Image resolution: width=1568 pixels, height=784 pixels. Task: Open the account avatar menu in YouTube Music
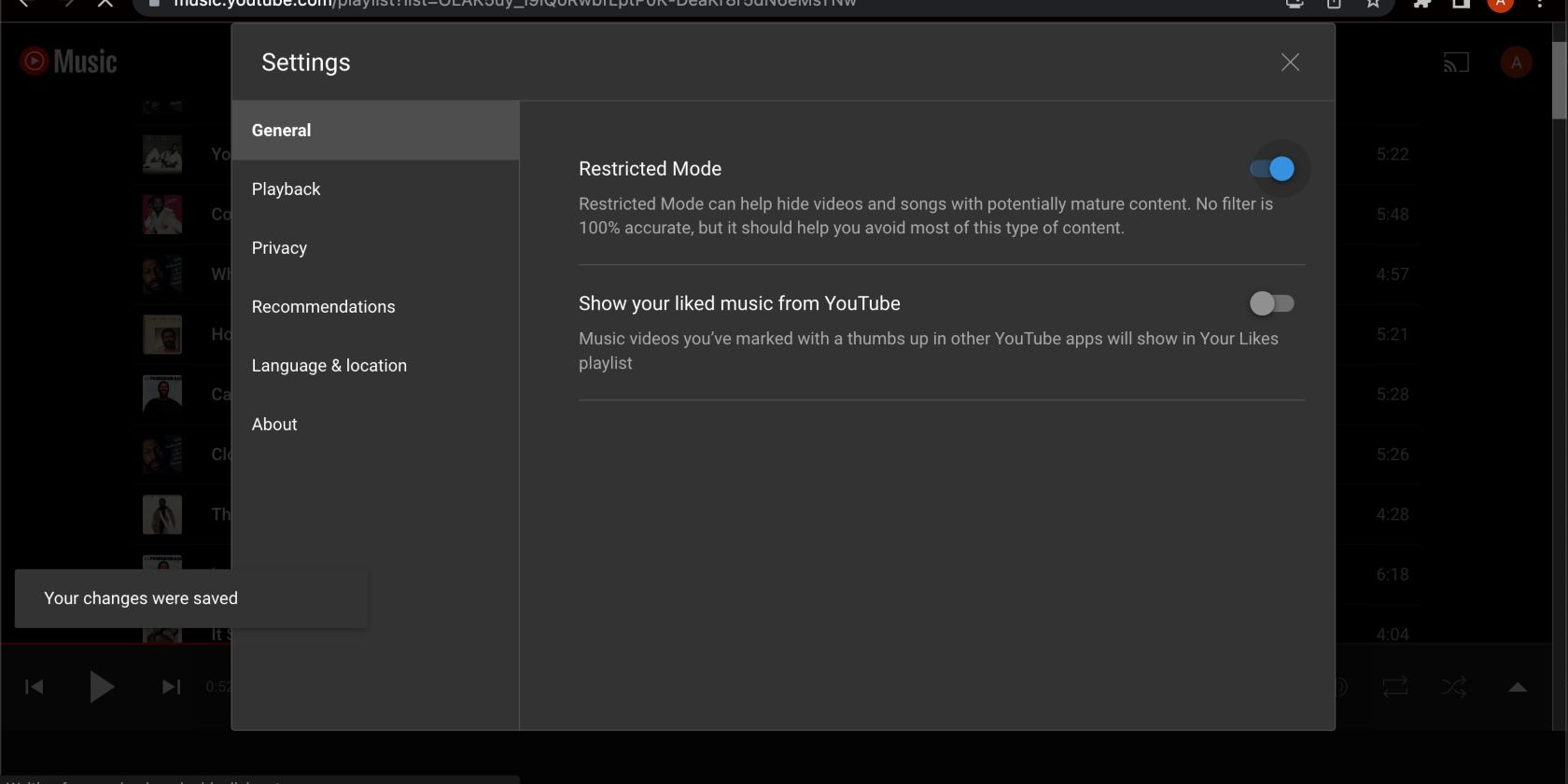1516,63
